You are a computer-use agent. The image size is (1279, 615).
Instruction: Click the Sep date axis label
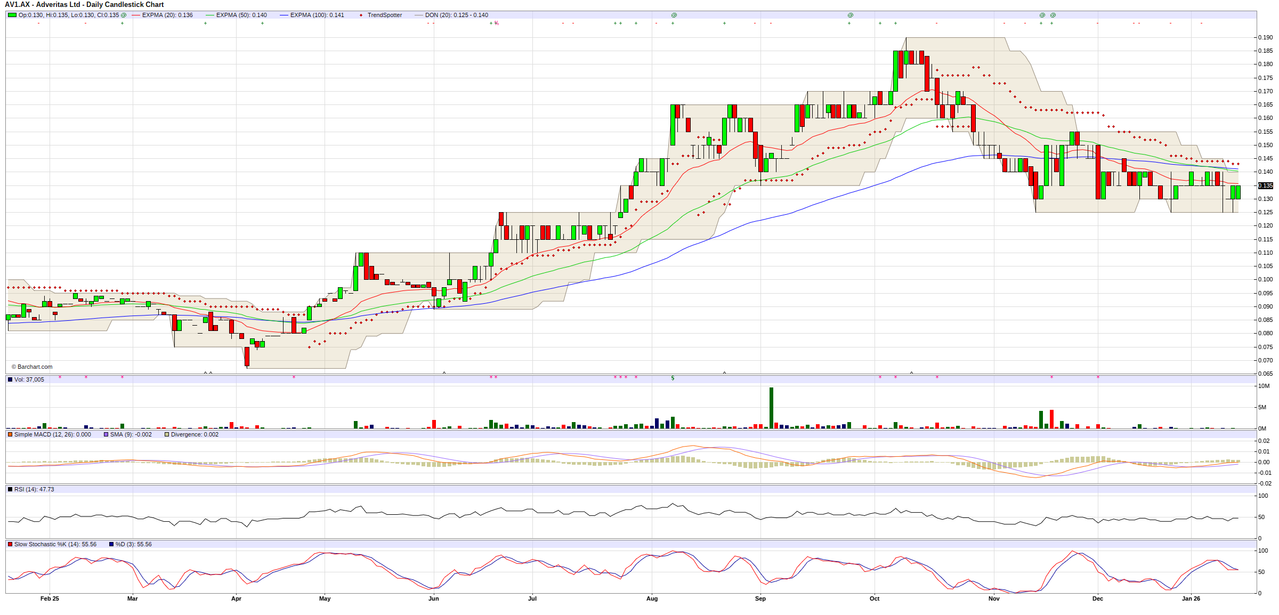point(760,597)
